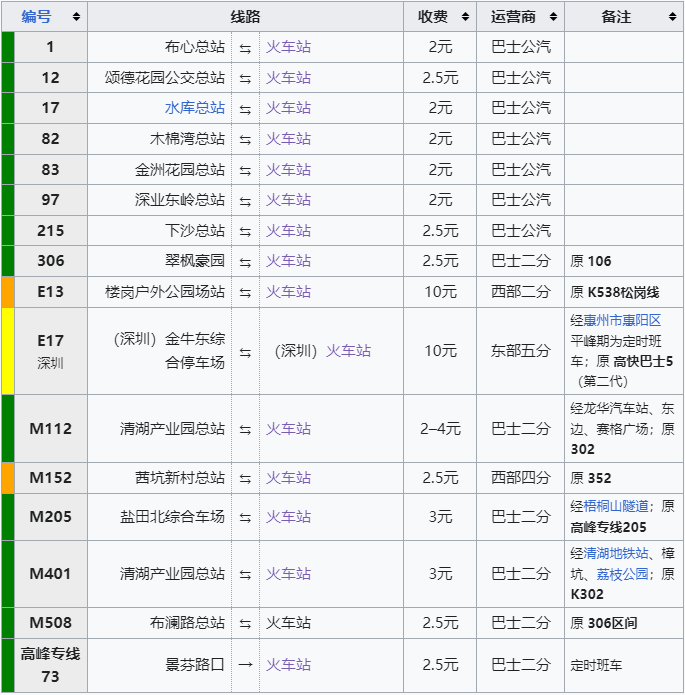Image resolution: width=685 pixels, height=695 pixels.
Task: Click the sort arrows in 运营商 column header
Action: click(x=553, y=17)
